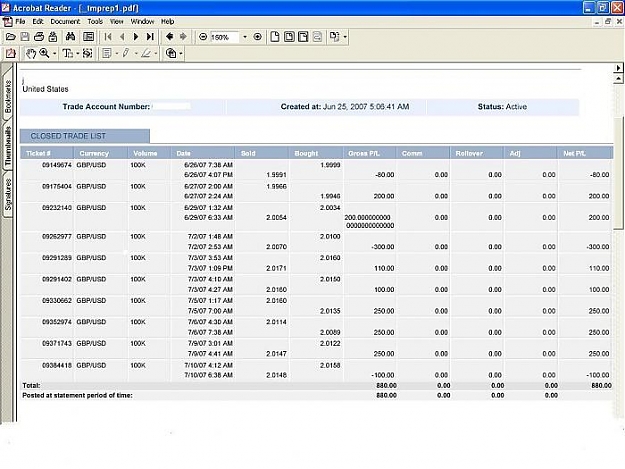Expand the signature tool dropdown arrow
Viewport: 625px width, 469px height.
coord(181,53)
